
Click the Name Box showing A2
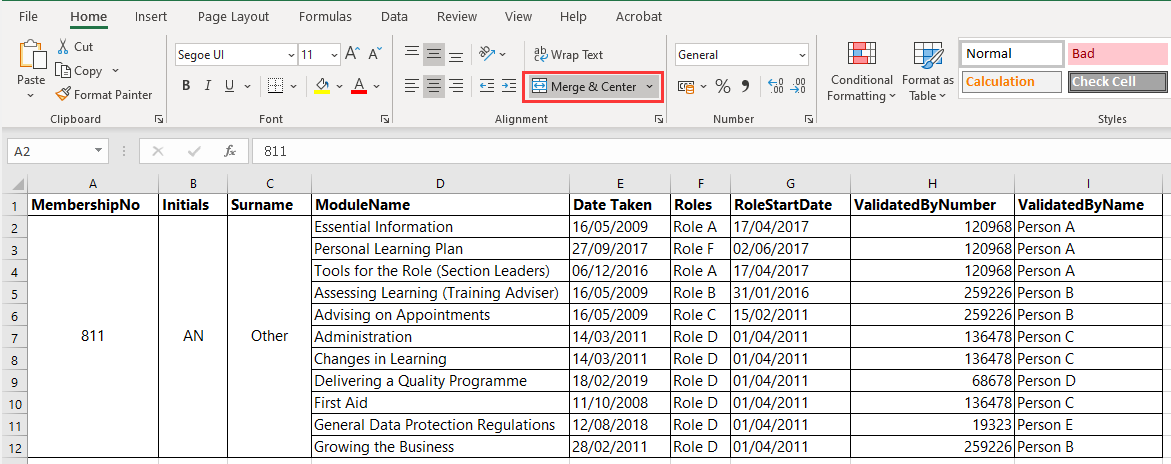[58, 151]
